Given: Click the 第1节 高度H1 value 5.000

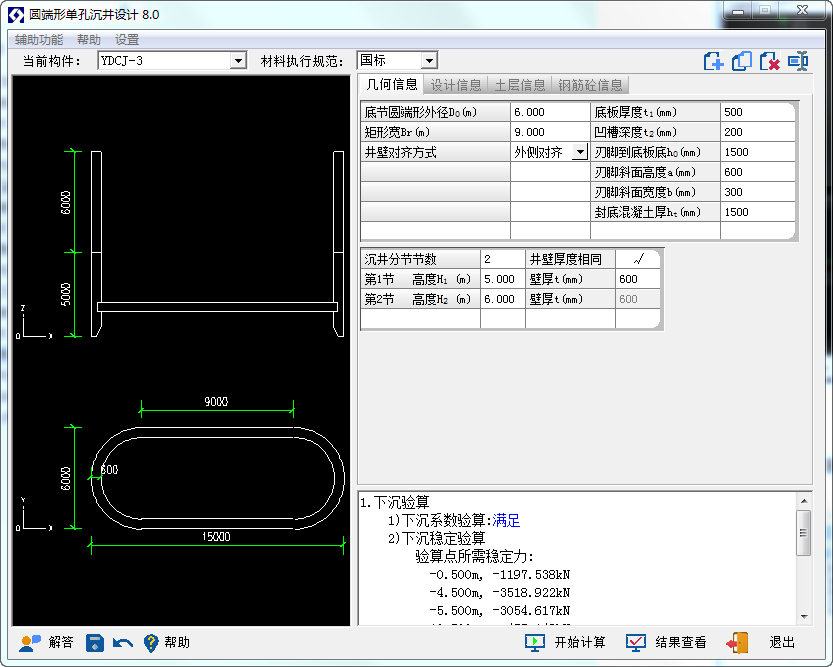Looking at the screenshot, I should coord(503,279).
